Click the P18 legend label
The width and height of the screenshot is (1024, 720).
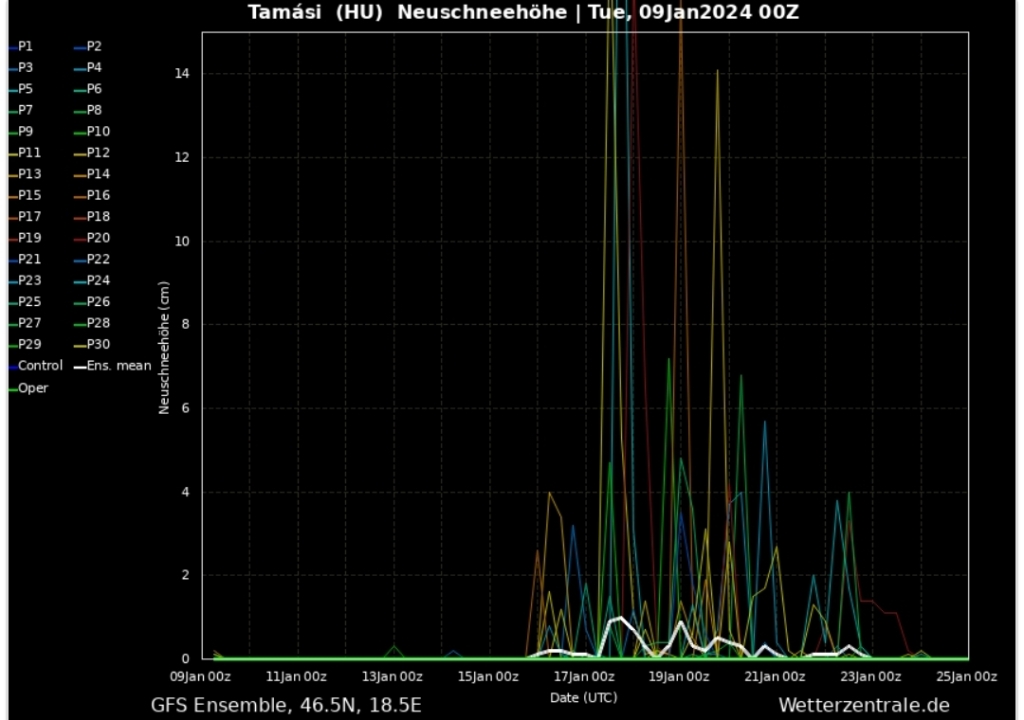point(98,217)
